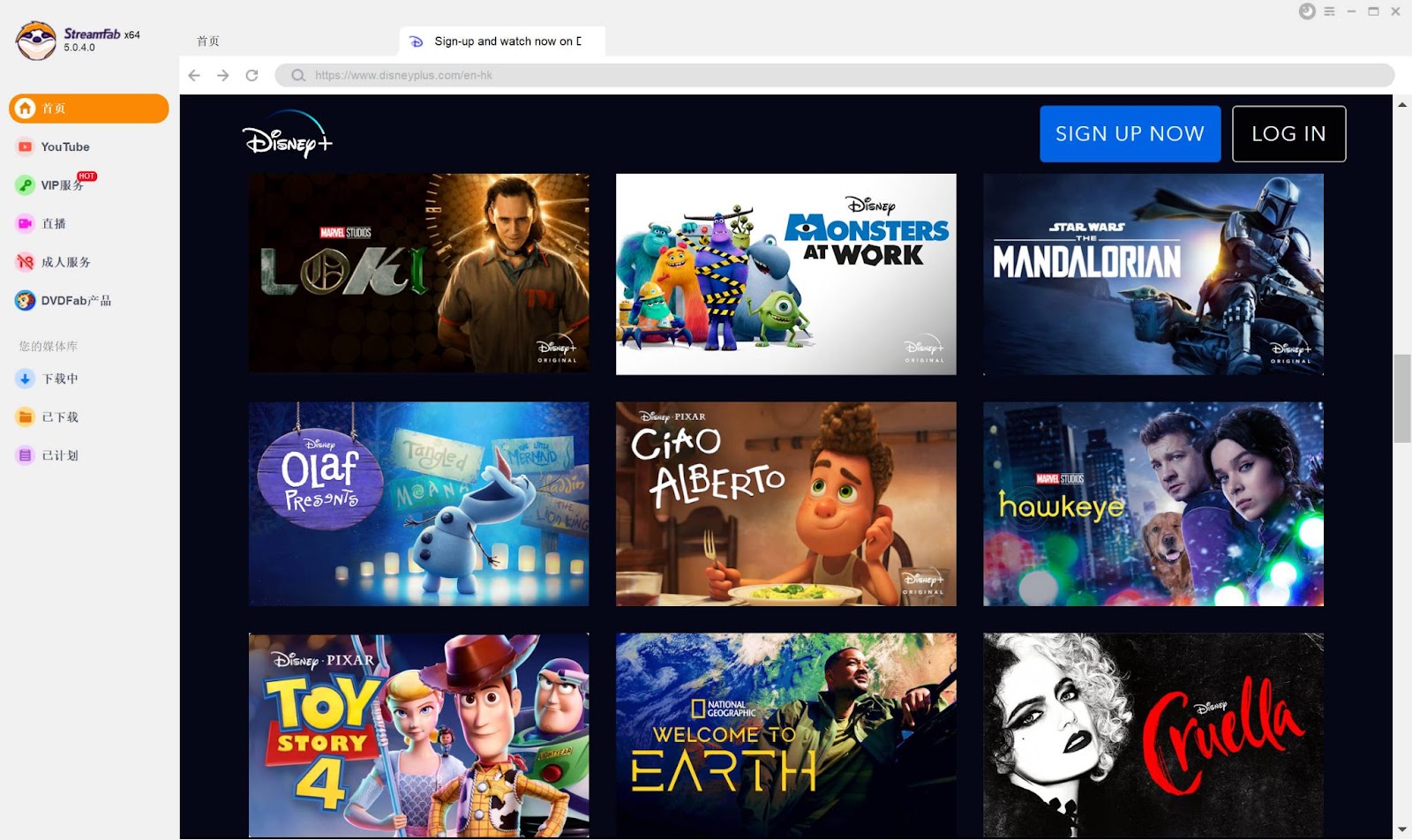The width and height of the screenshot is (1412, 840).
Task: Open the 首页 sidebar menu item
Action: 89,109
